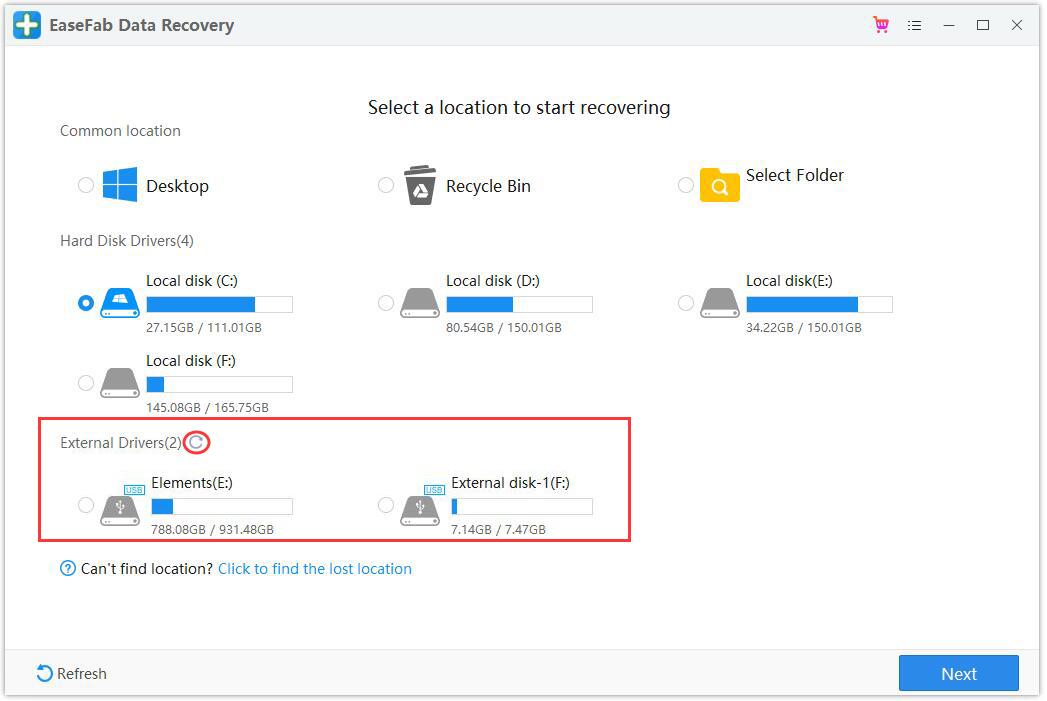Viewport: 1047px width, 701px height.
Task: Click the 'Hard Disk Drivers(4)' heading
Action: click(127, 241)
